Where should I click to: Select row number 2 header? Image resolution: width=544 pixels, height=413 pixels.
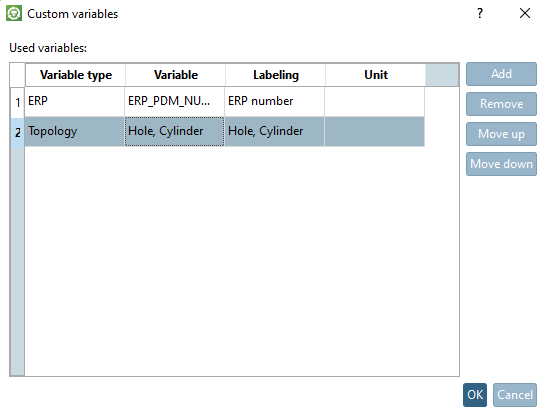[17, 132]
